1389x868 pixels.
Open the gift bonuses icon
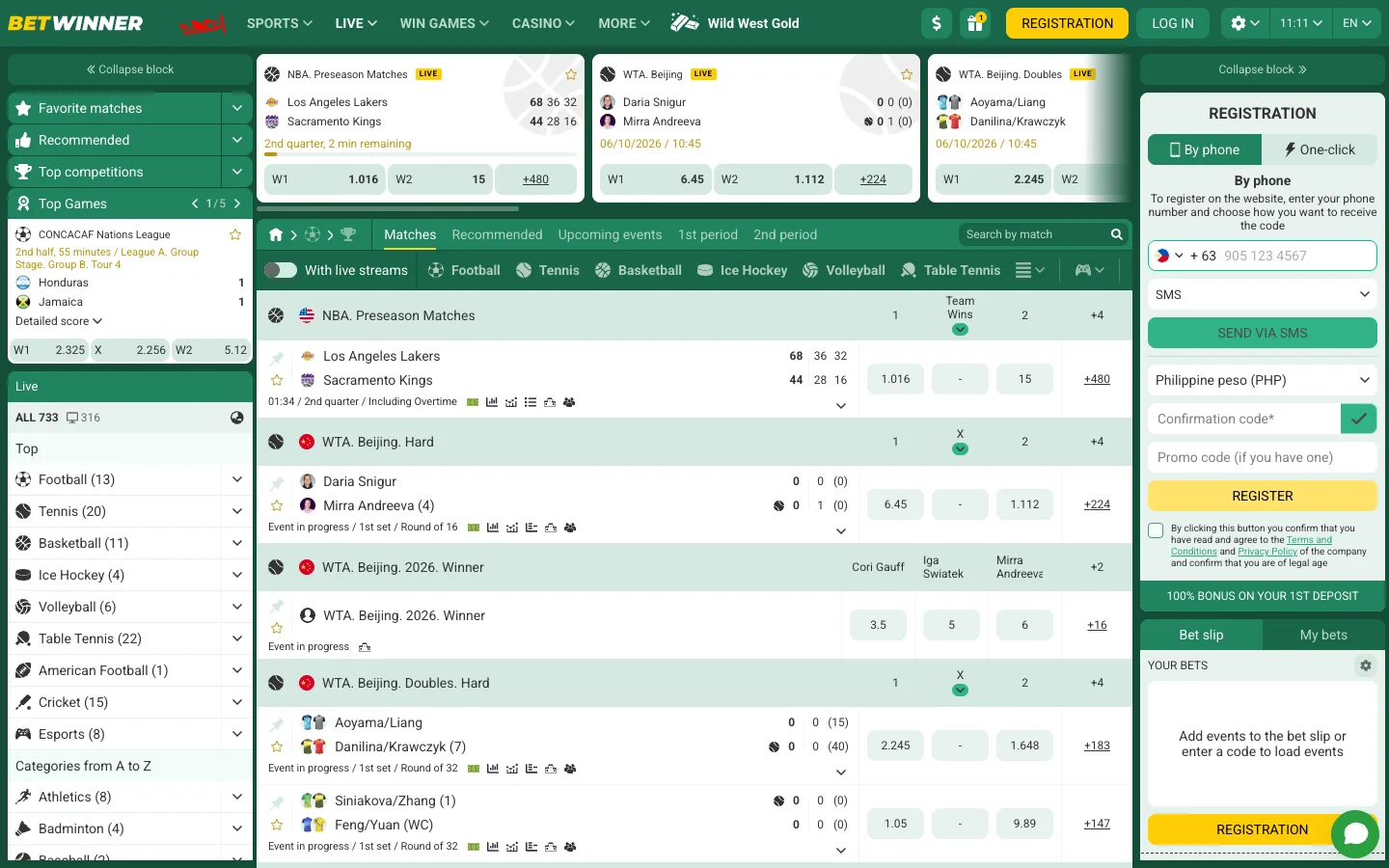point(975,23)
